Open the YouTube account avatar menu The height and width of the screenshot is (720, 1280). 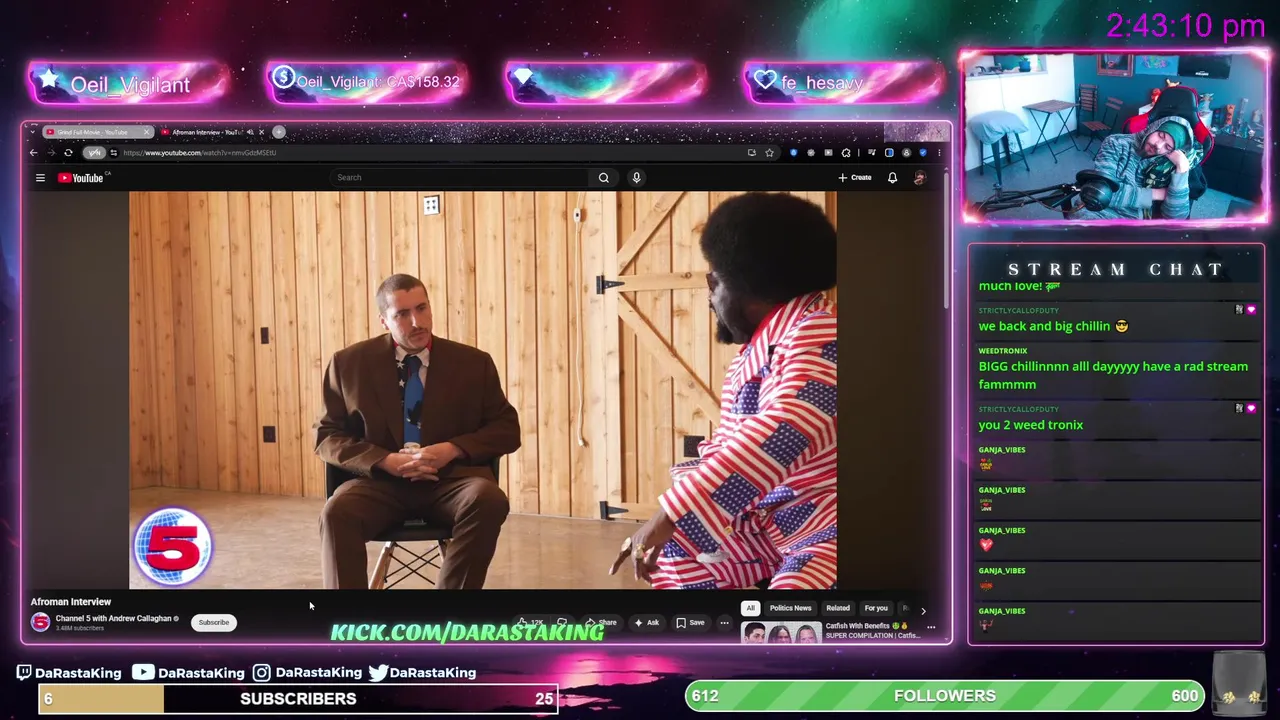tap(919, 177)
